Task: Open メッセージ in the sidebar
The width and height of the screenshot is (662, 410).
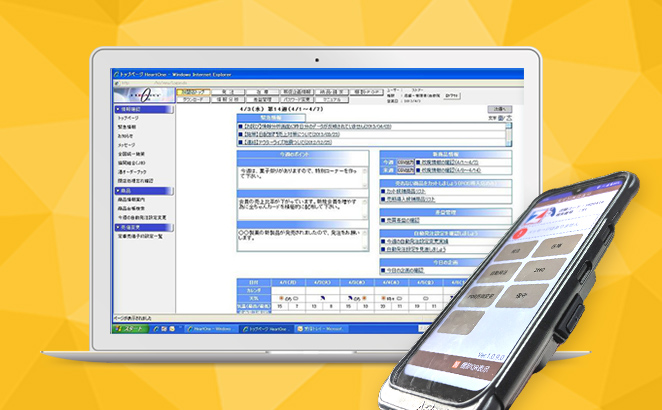Action: click(127, 145)
